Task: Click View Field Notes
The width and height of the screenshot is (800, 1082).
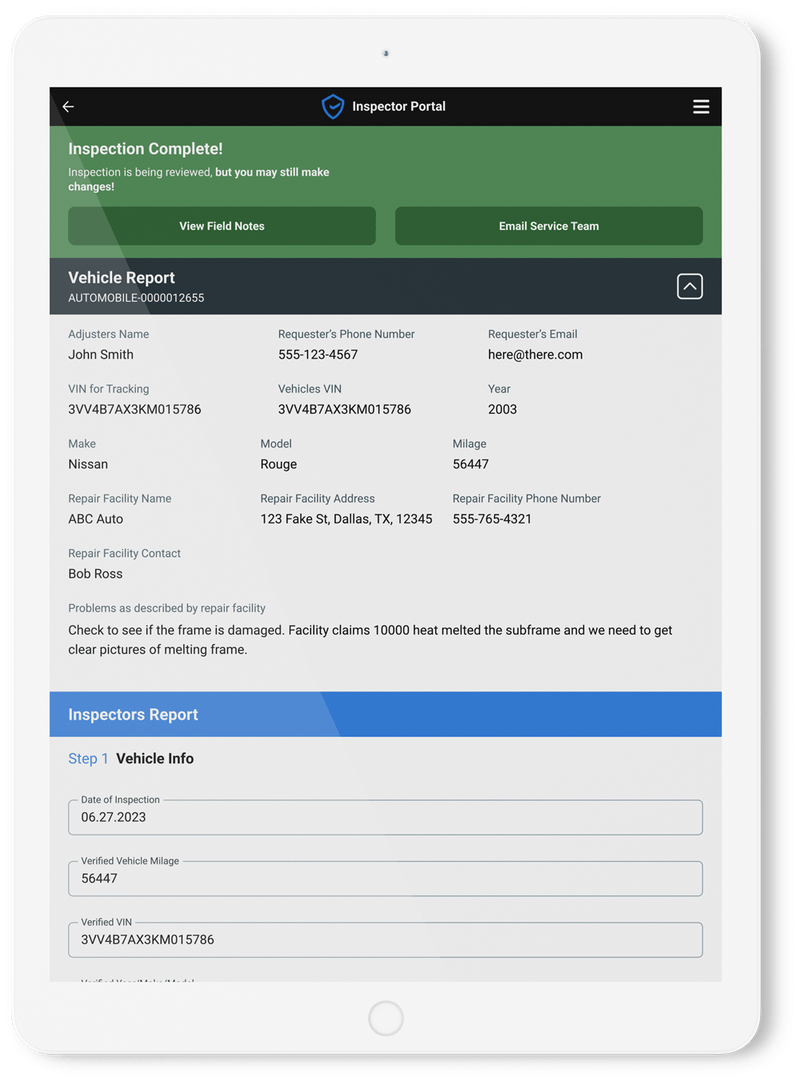Action: tap(221, 226)
